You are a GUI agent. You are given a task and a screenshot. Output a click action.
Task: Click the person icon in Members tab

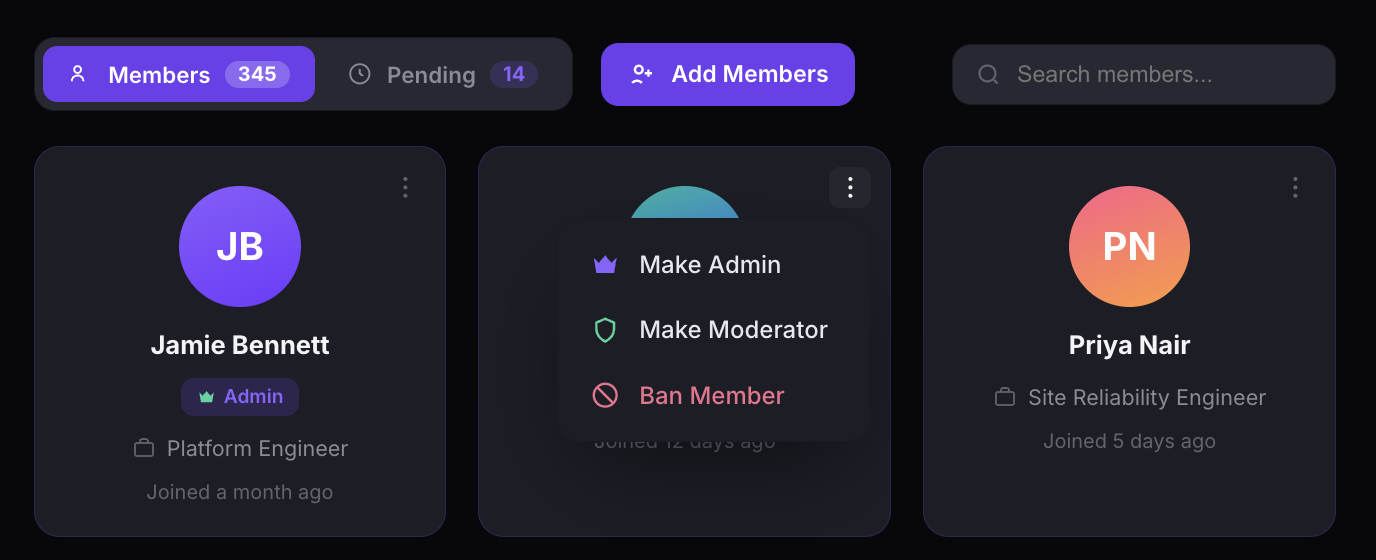coord(78,74)
